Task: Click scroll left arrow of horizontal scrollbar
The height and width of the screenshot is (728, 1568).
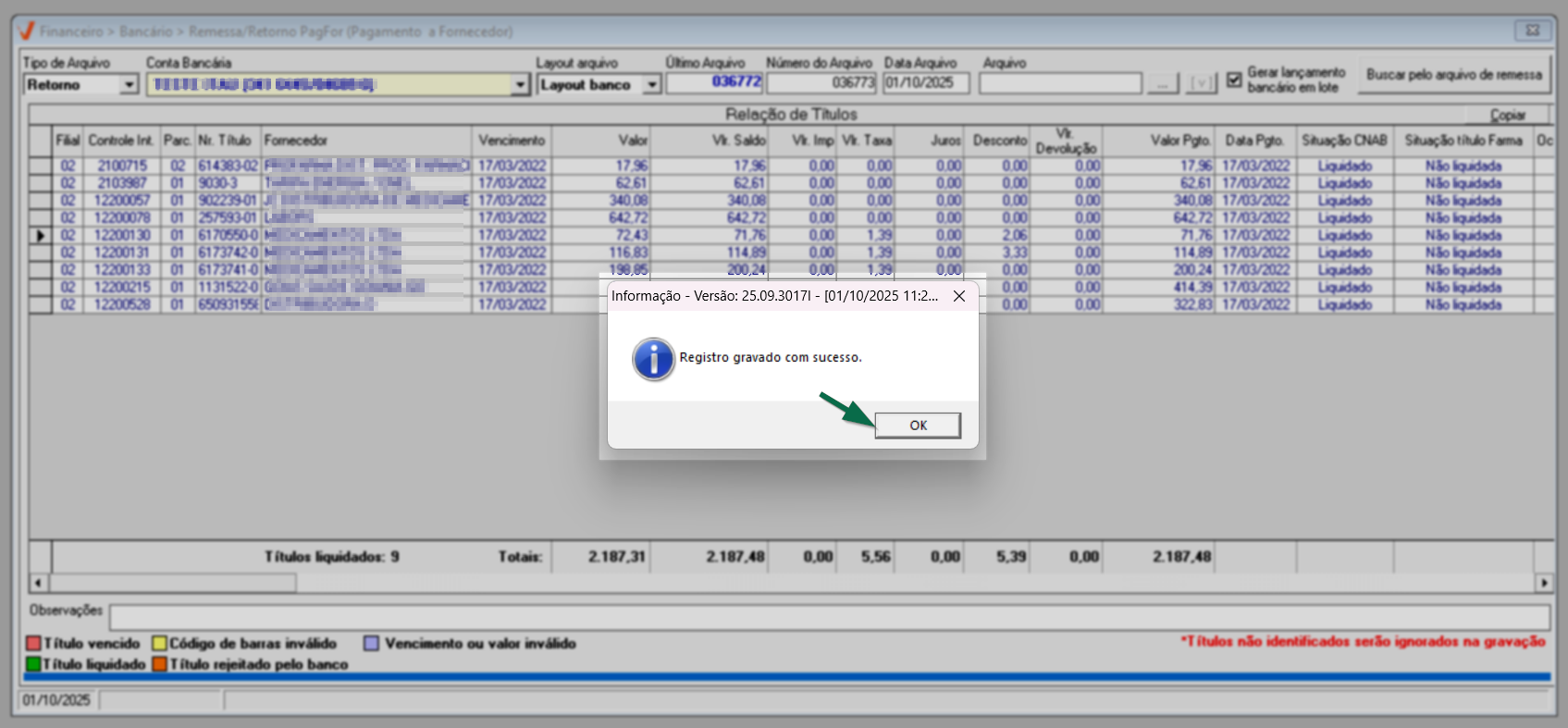Action: point(38,583)
